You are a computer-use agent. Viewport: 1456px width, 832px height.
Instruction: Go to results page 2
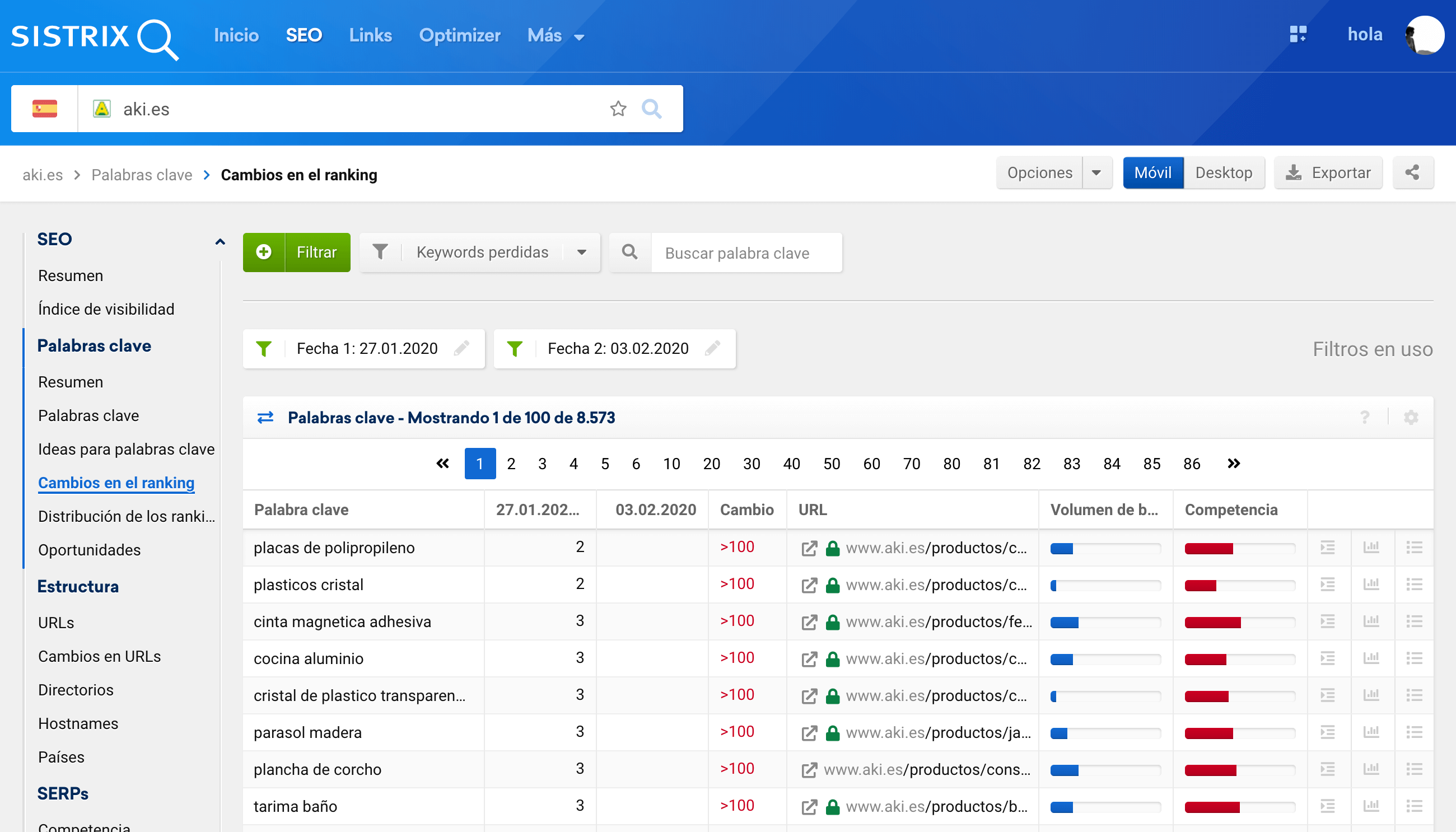511,464
